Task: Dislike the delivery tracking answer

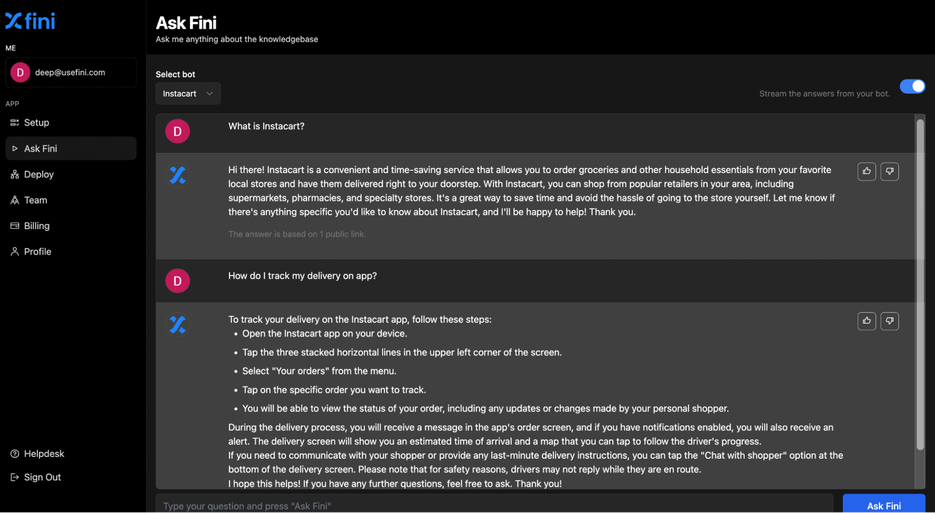Action: pos(889,321)
